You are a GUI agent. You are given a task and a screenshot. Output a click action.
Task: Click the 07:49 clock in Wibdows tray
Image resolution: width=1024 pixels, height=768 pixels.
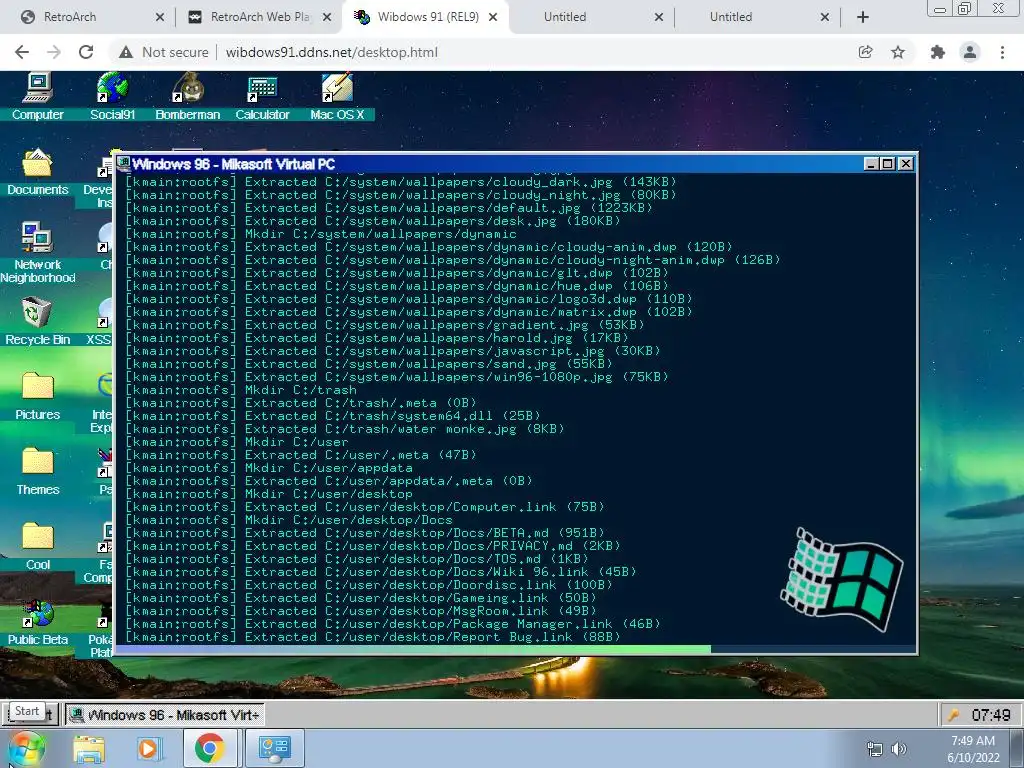991,715
